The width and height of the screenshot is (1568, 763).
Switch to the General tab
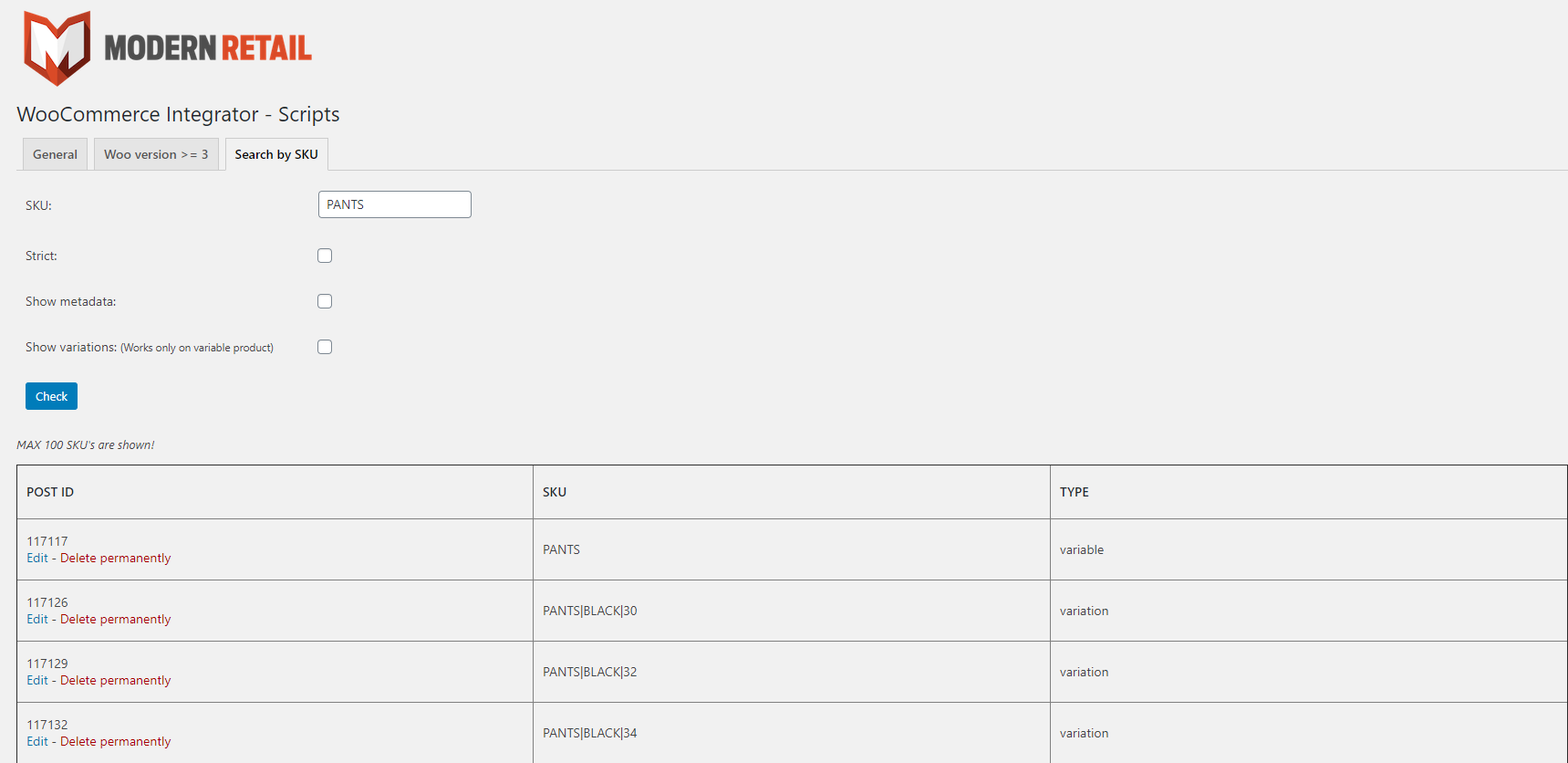pos(55,154)
